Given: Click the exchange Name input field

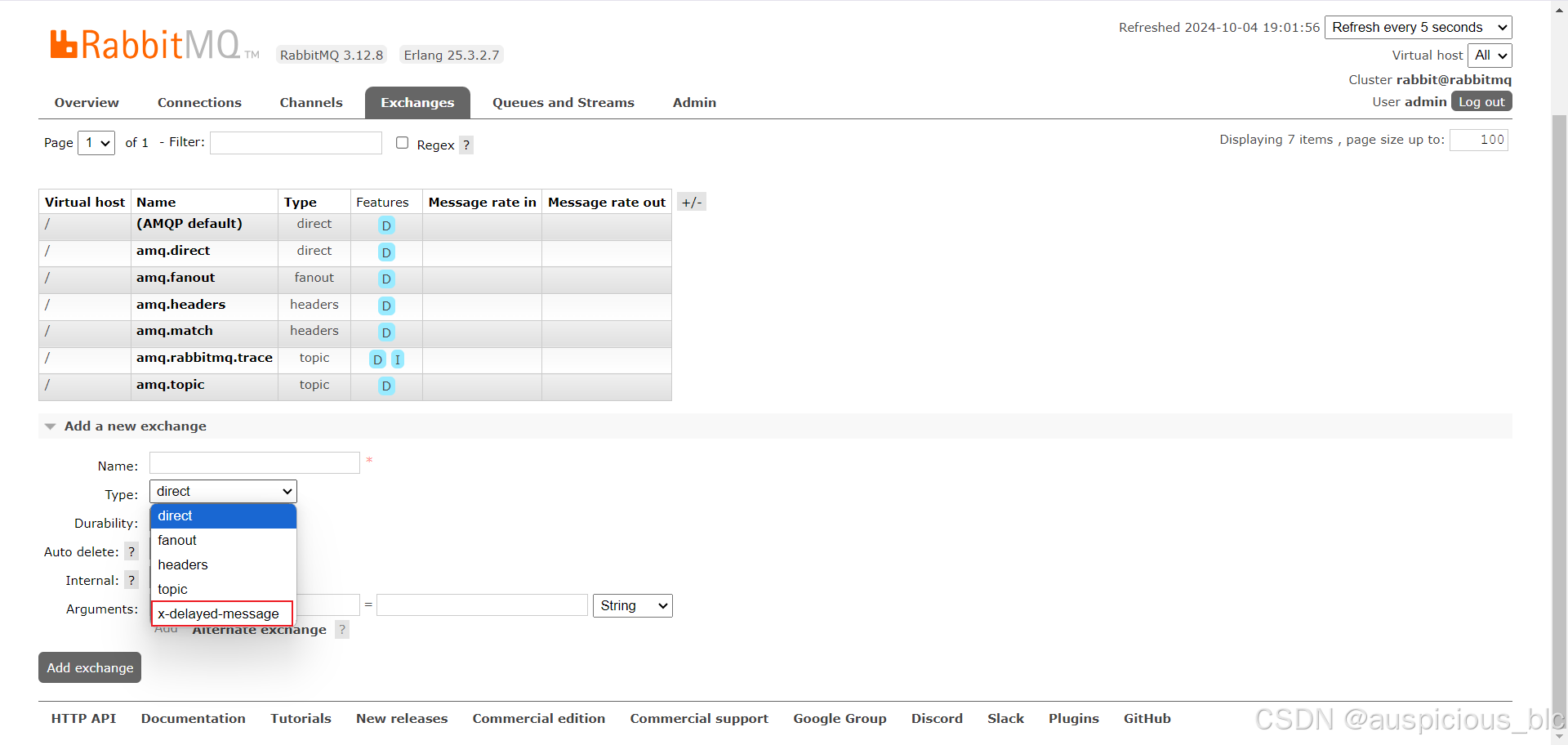Looking at the screenshot, I should 255,462.
